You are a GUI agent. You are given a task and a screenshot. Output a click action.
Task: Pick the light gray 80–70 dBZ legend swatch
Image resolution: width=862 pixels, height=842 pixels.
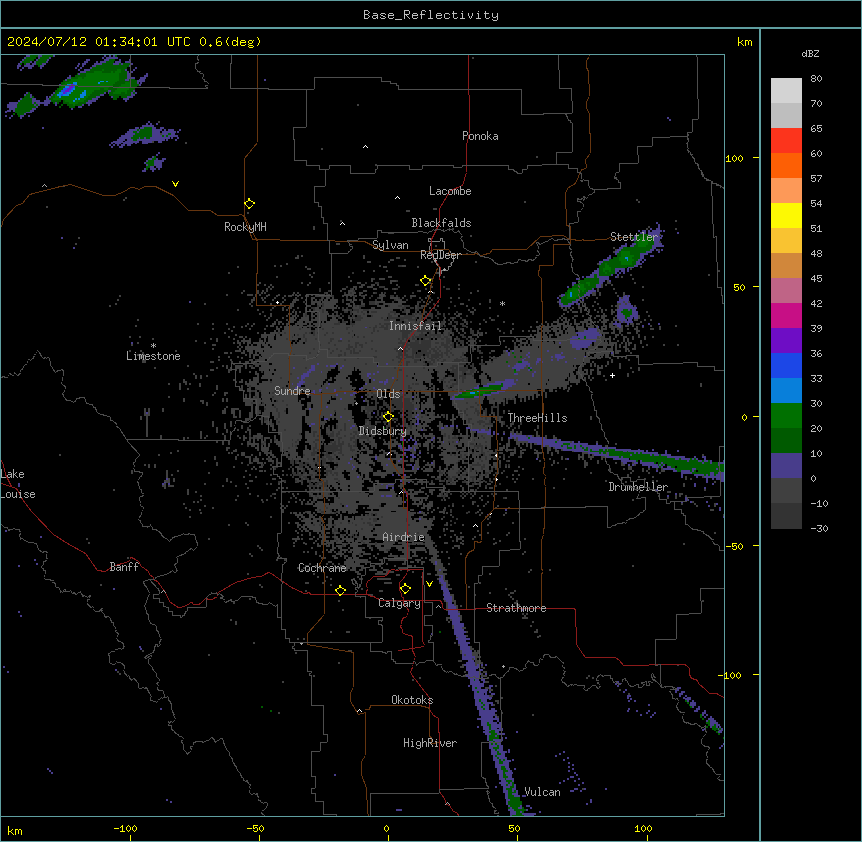(786, 91)
